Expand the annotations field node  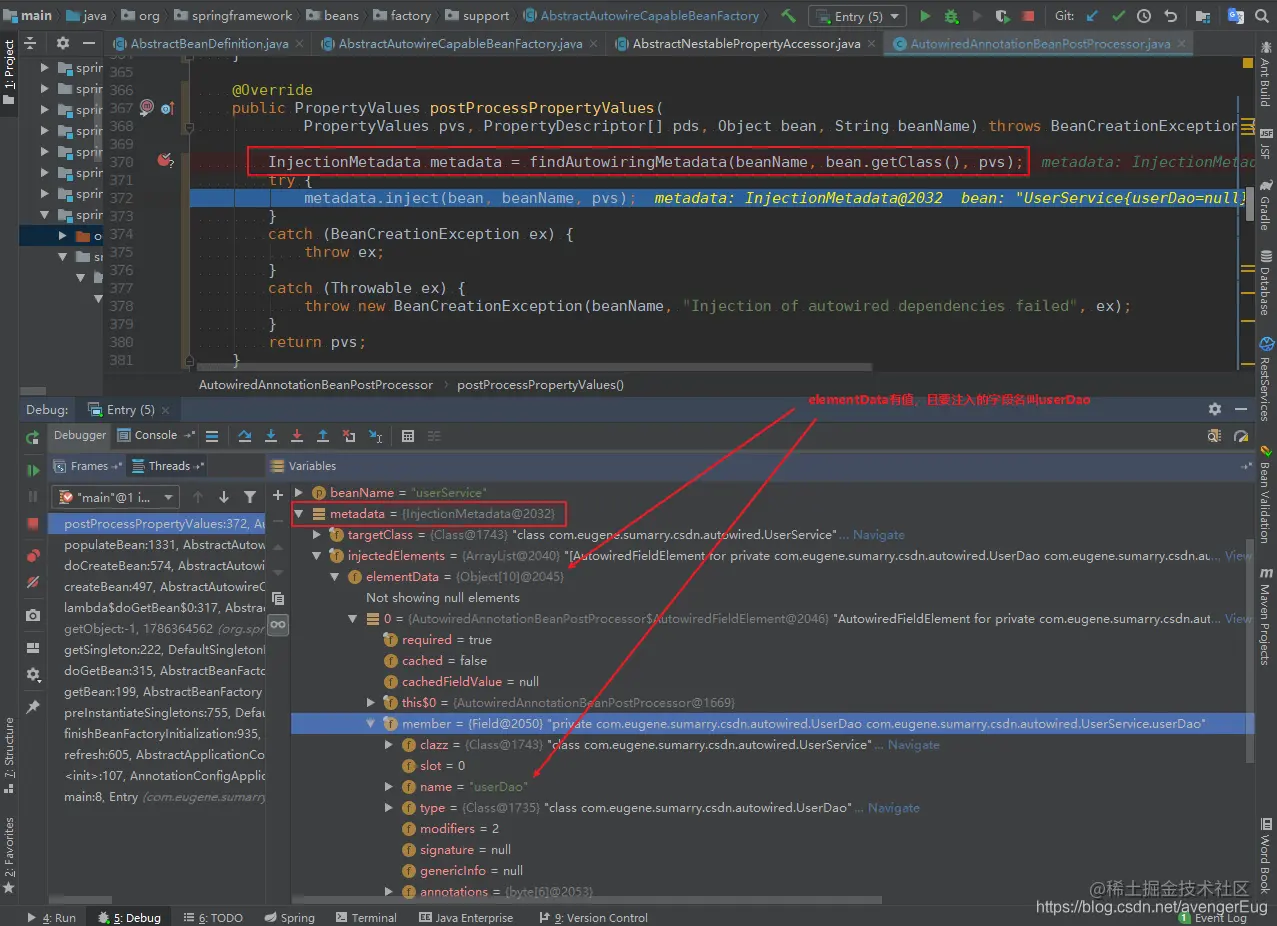tap(389, 892)
